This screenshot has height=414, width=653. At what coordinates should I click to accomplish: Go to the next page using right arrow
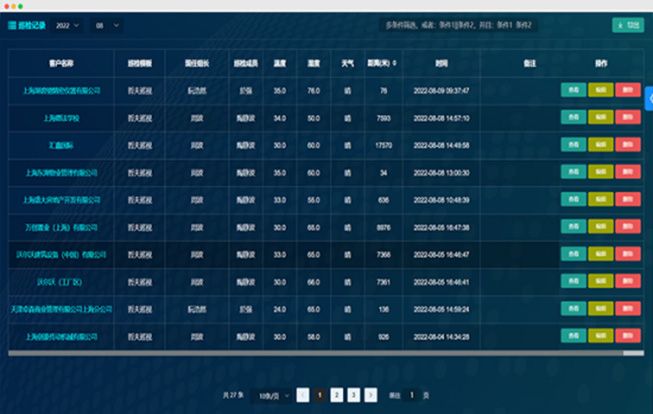click(x=371, y=395)
